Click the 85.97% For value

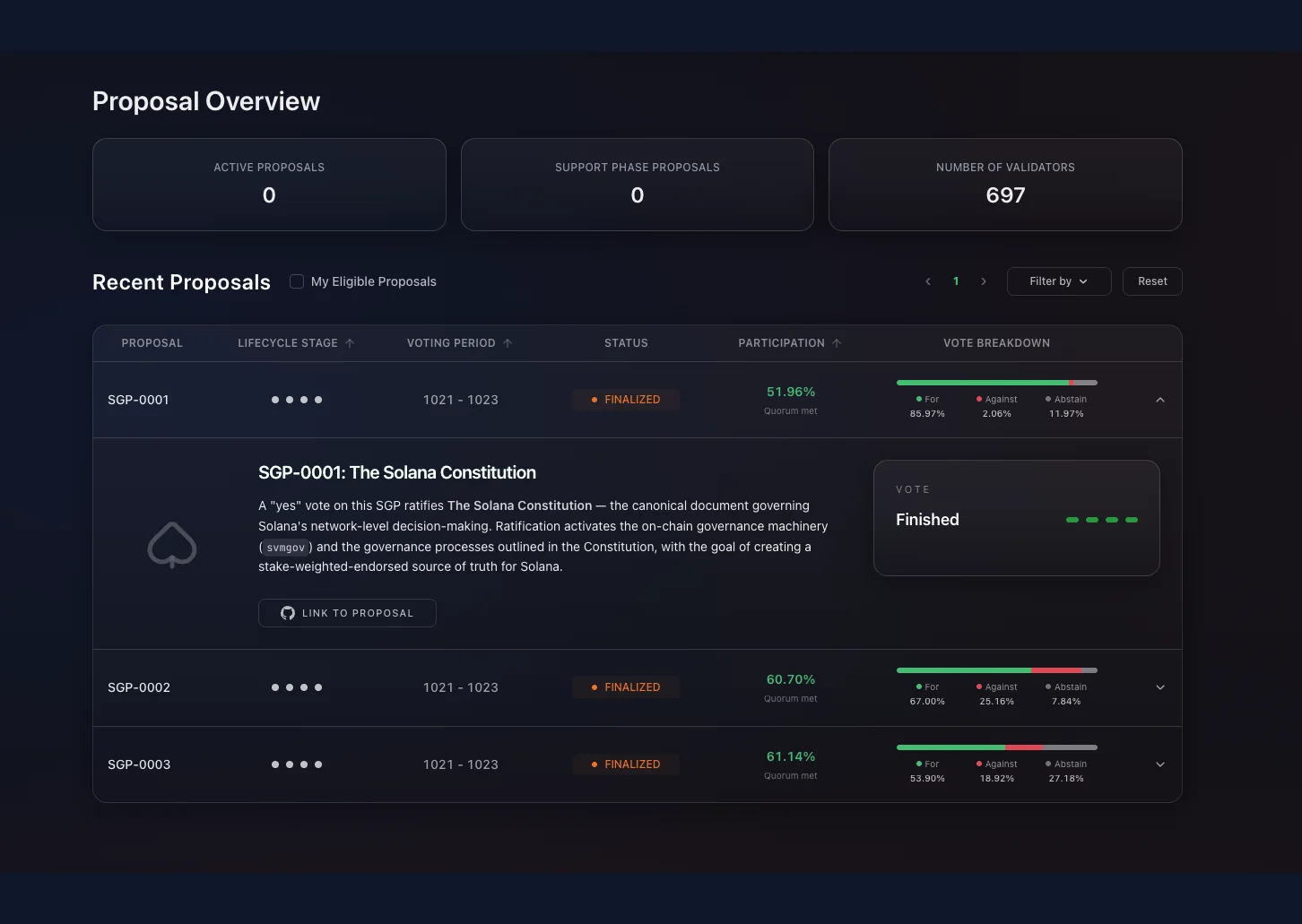tap(927, 414)
